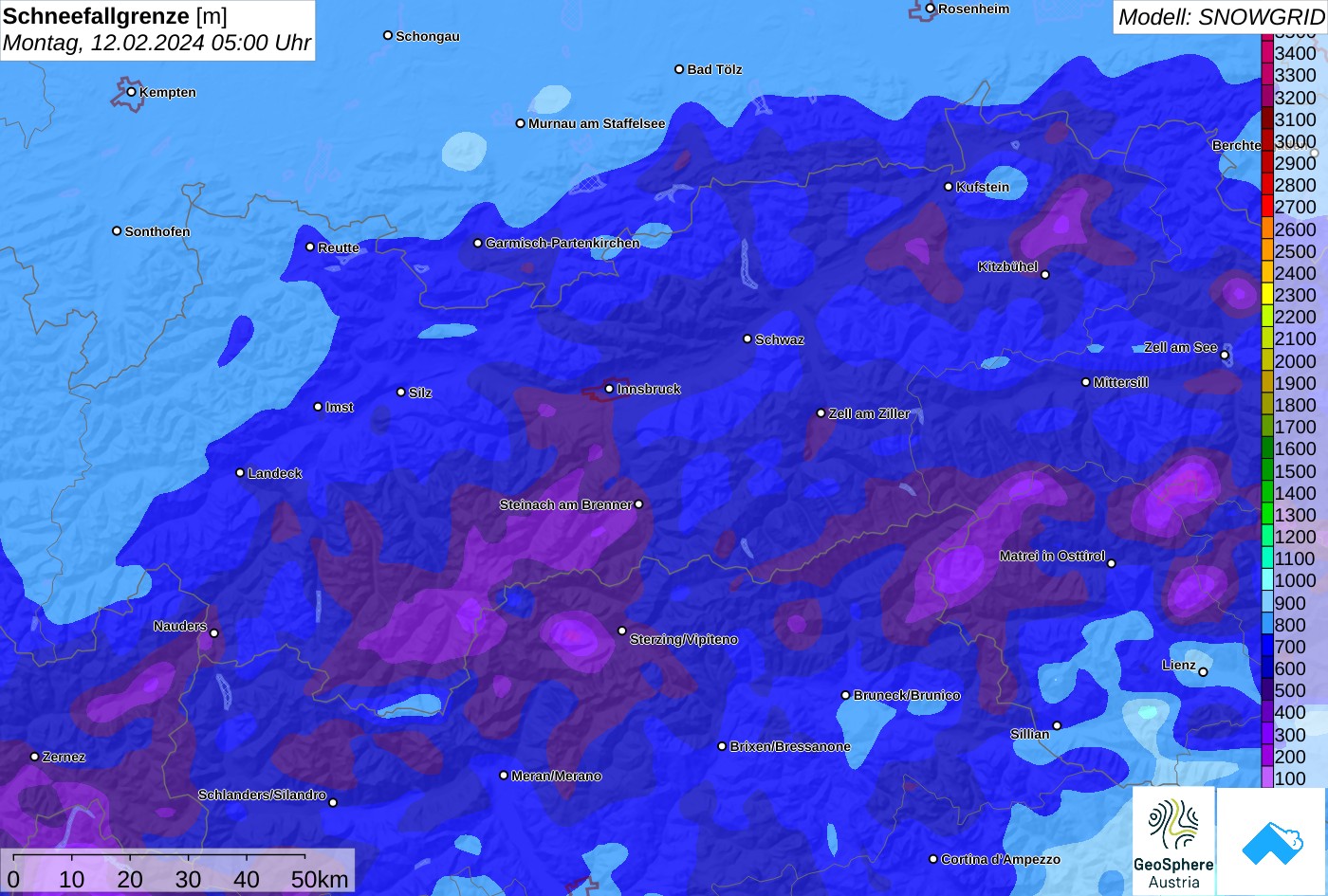Click the Schwaz marker dot

747,338
